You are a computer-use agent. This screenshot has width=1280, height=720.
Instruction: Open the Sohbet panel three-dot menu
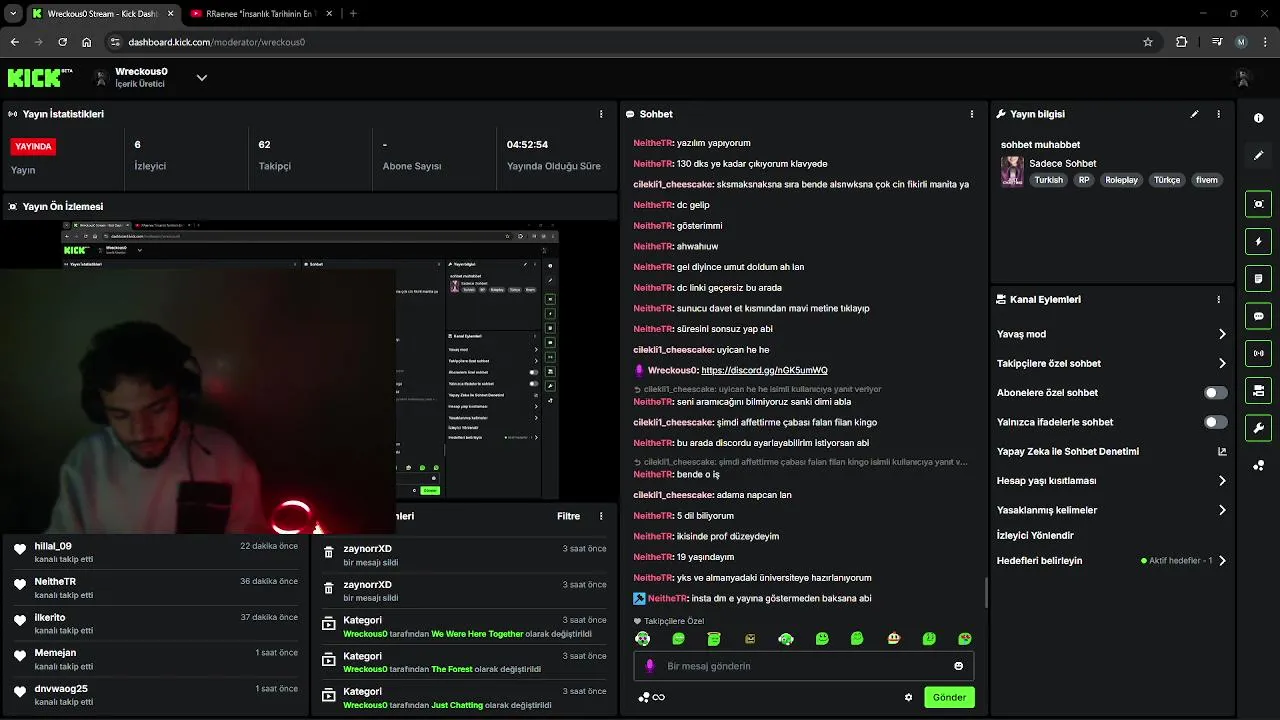tap(971, 114)
